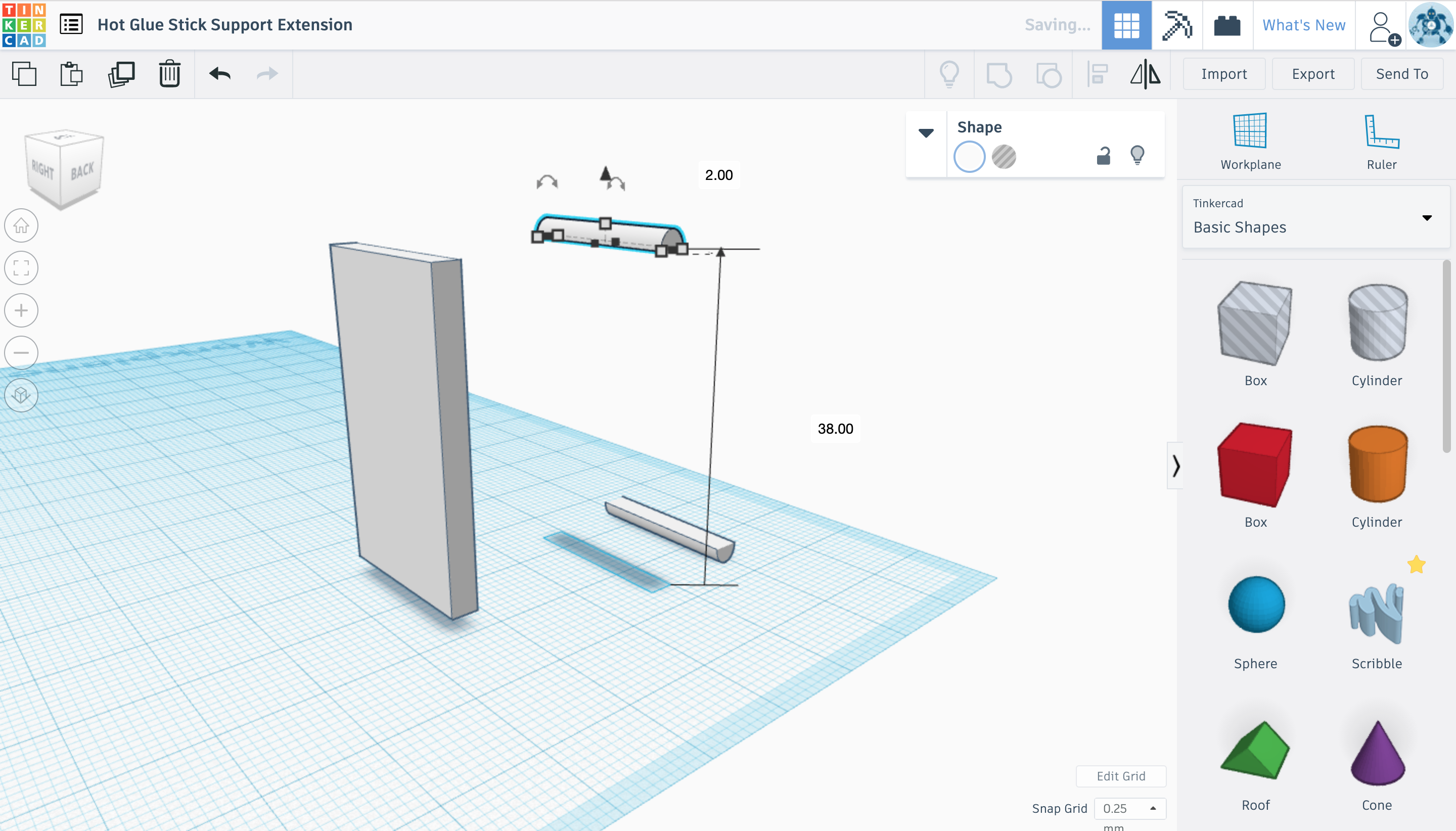Click the Home view icon

click(x=21, y=225)
